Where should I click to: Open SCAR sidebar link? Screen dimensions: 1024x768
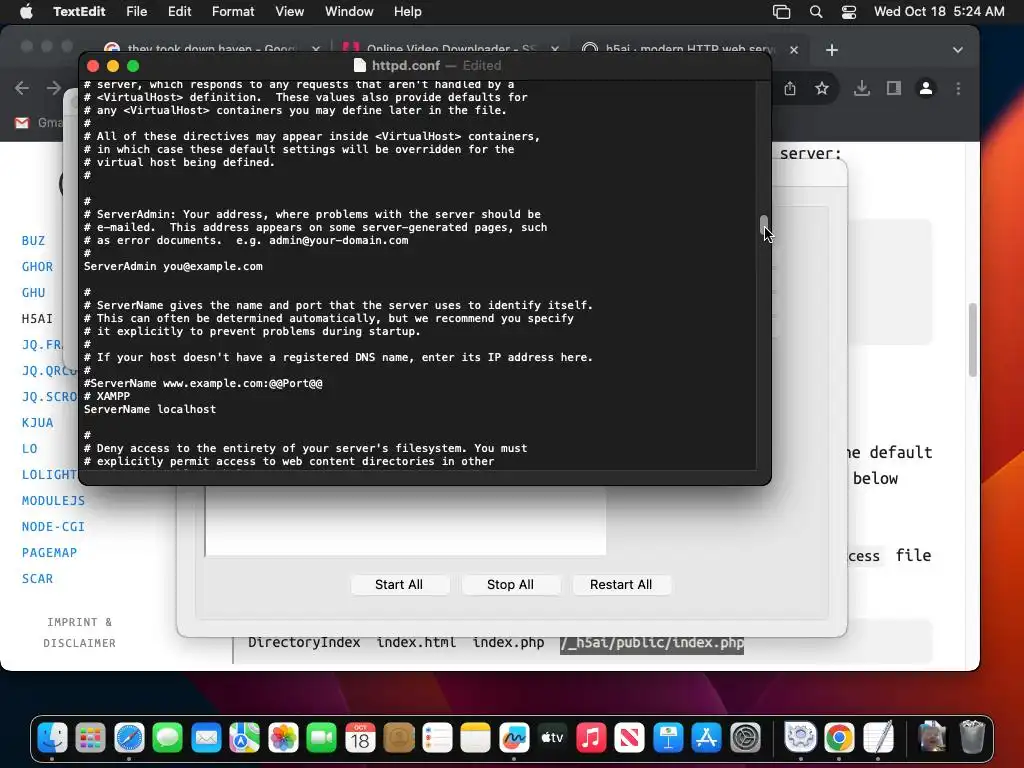[x=37, y=579]
